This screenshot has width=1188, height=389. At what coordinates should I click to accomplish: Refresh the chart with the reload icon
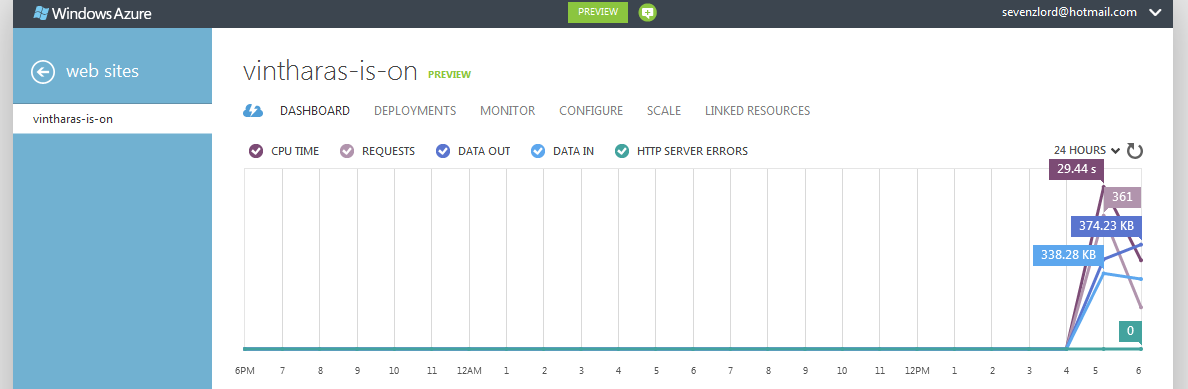pos(1134,151)
